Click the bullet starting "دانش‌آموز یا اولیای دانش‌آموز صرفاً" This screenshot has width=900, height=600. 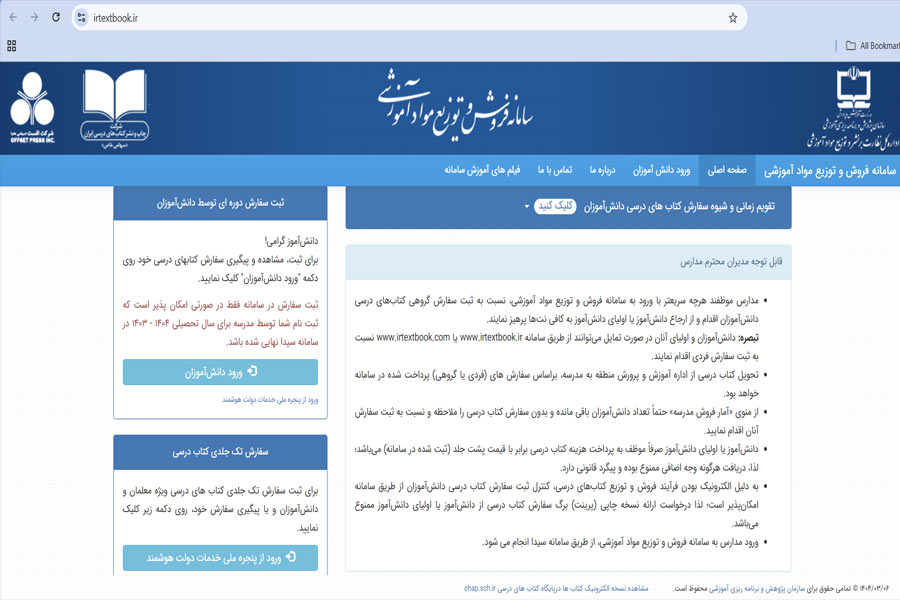point(557,458)
